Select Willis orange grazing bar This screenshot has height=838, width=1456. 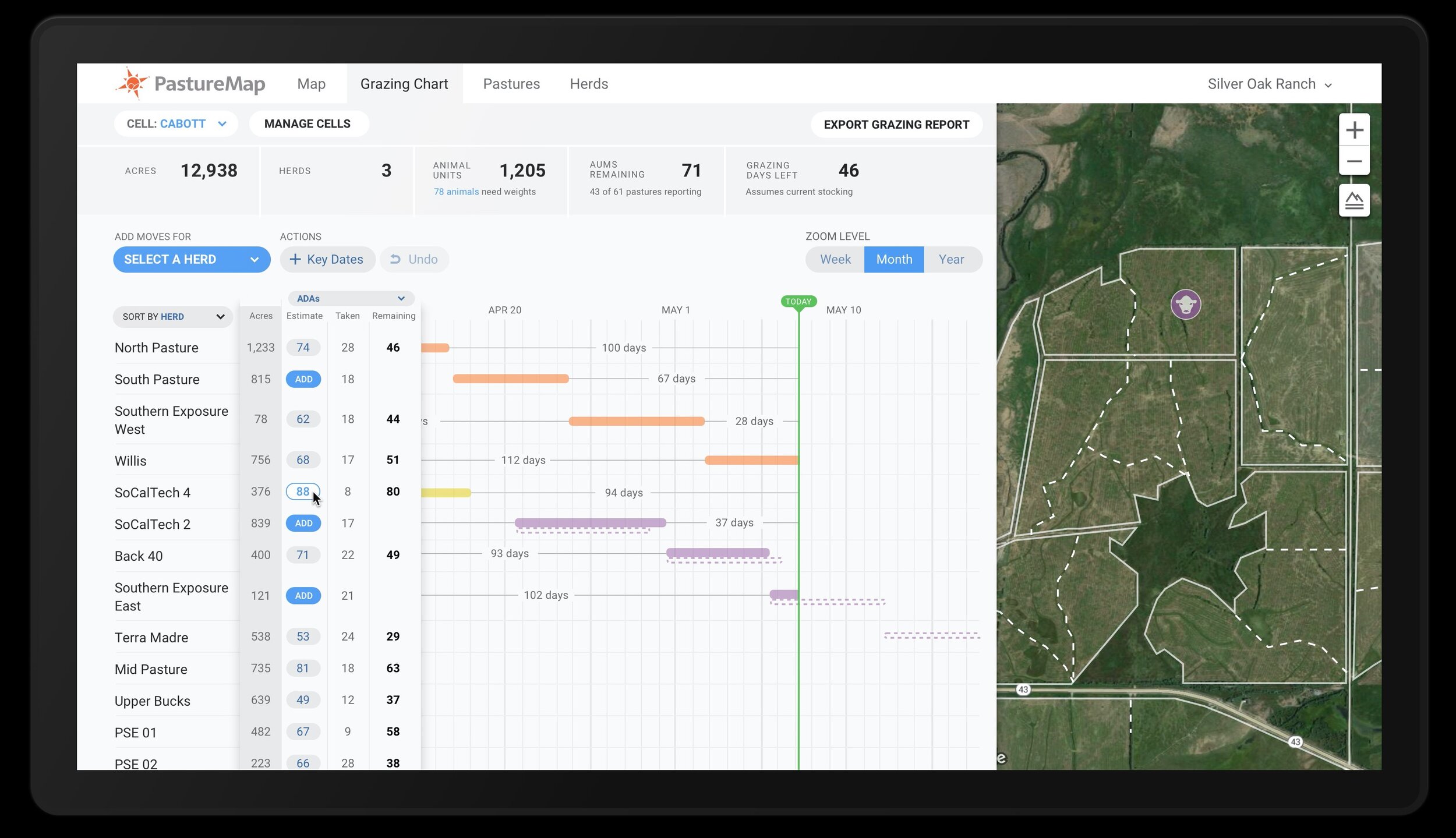click(751, 460)
